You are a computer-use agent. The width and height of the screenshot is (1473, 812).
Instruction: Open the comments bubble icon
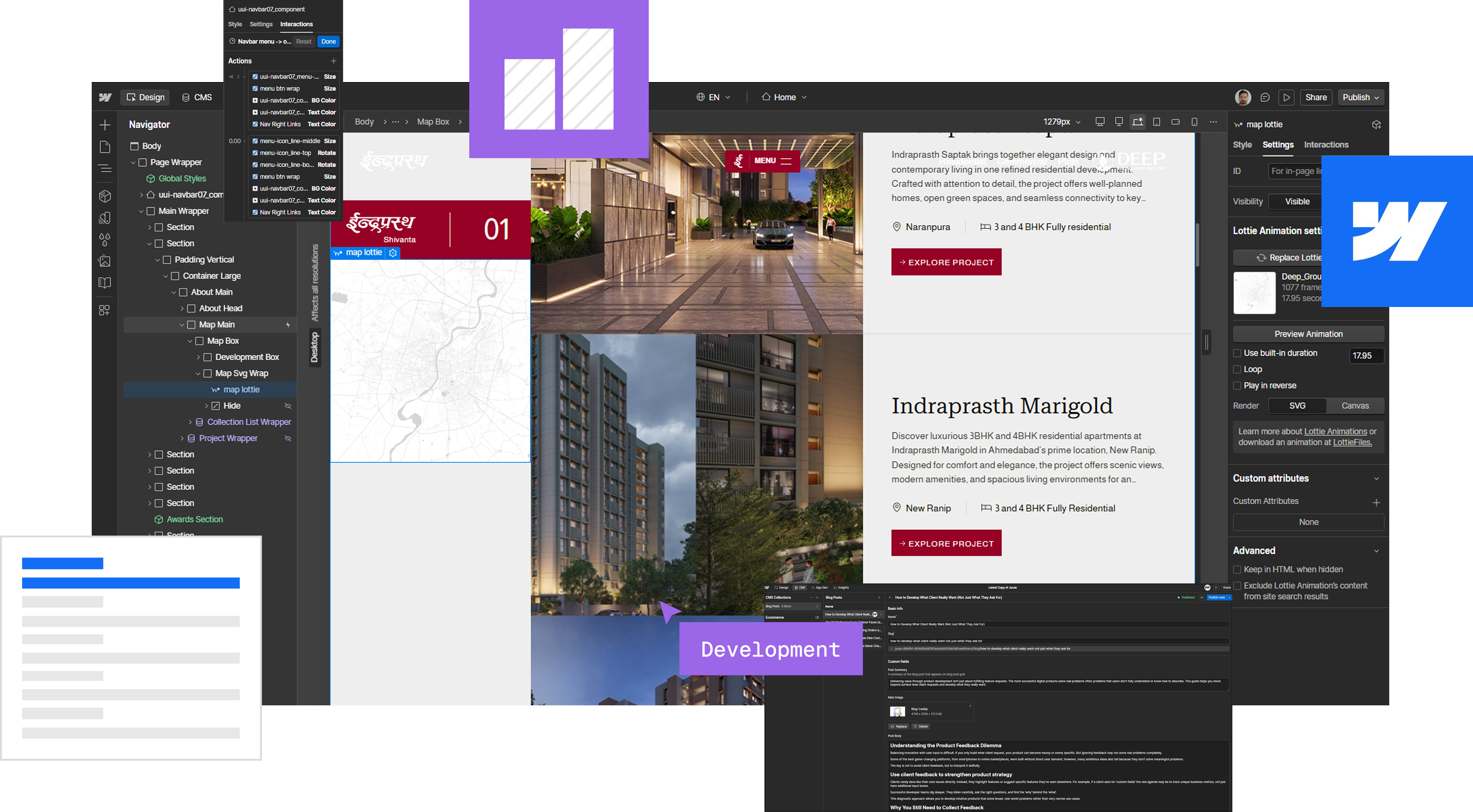pos(1265,98)
